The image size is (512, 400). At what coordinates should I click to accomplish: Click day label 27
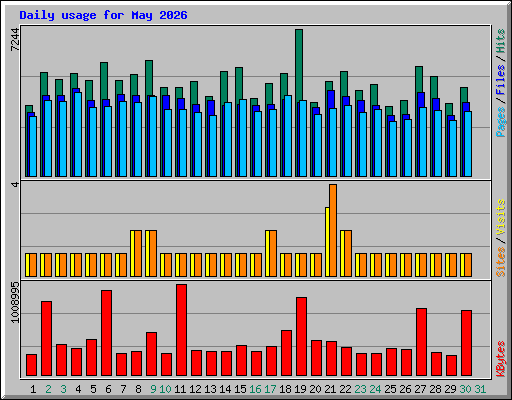pyautogui.click(x=420, y=389)
